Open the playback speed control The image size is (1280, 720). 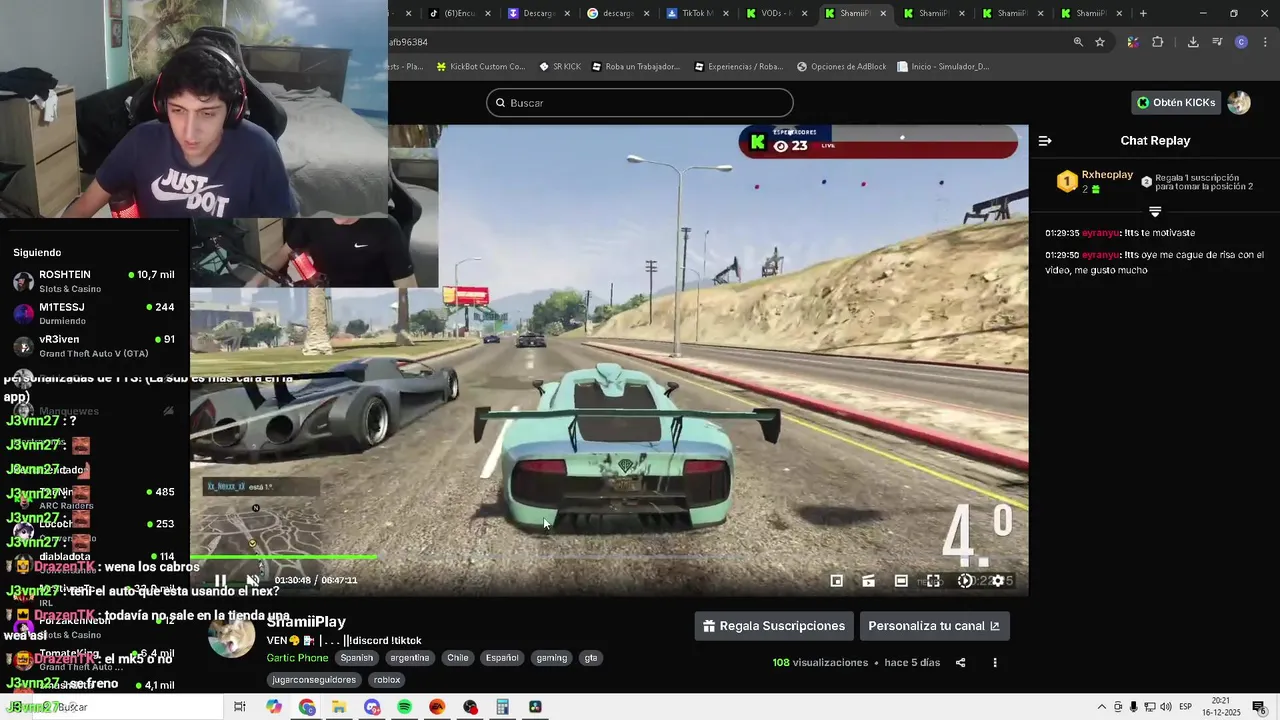pos(965,581)
